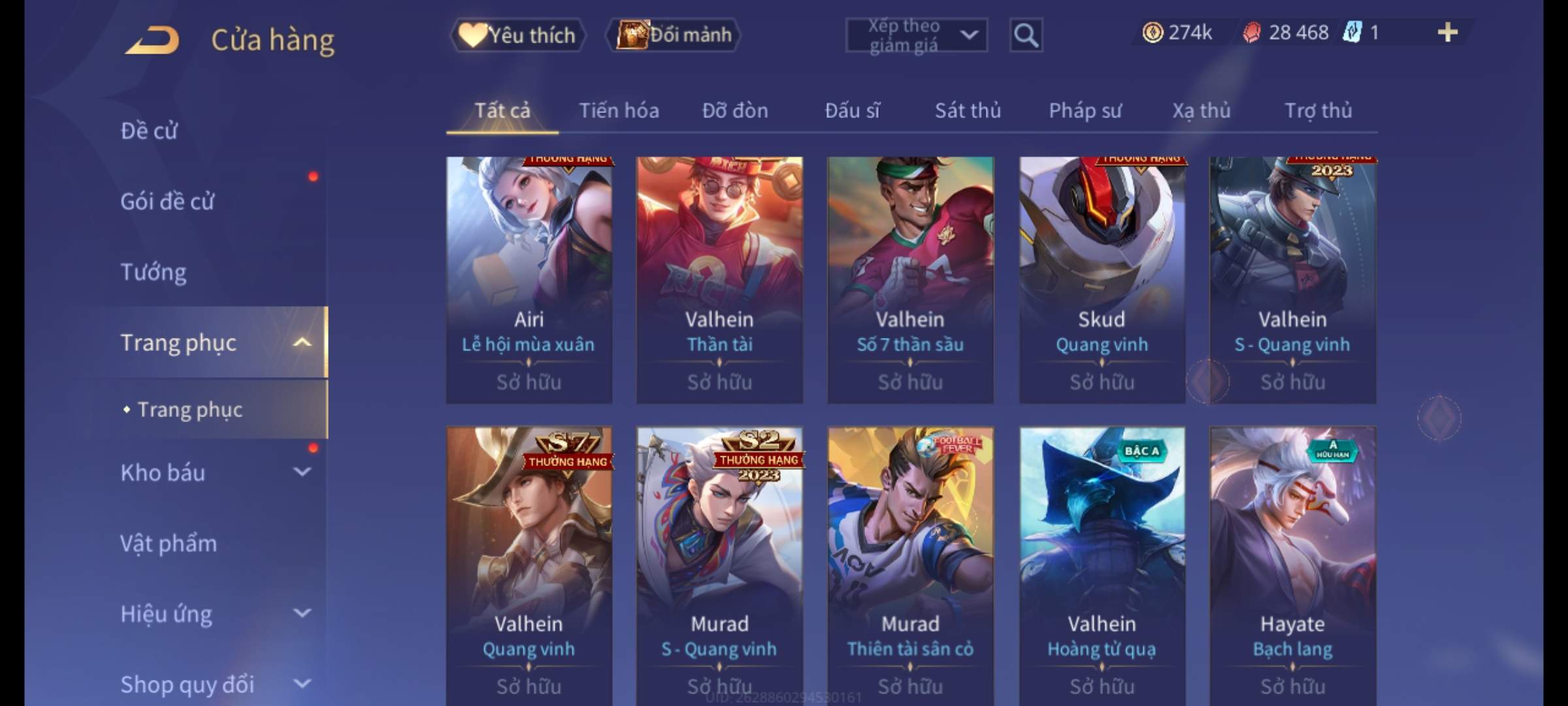Image resolution: width=1568 pixels, height=706 pixels.
Task: Open Đổi mảnh fragment exchange
Action: coord(674,35)
